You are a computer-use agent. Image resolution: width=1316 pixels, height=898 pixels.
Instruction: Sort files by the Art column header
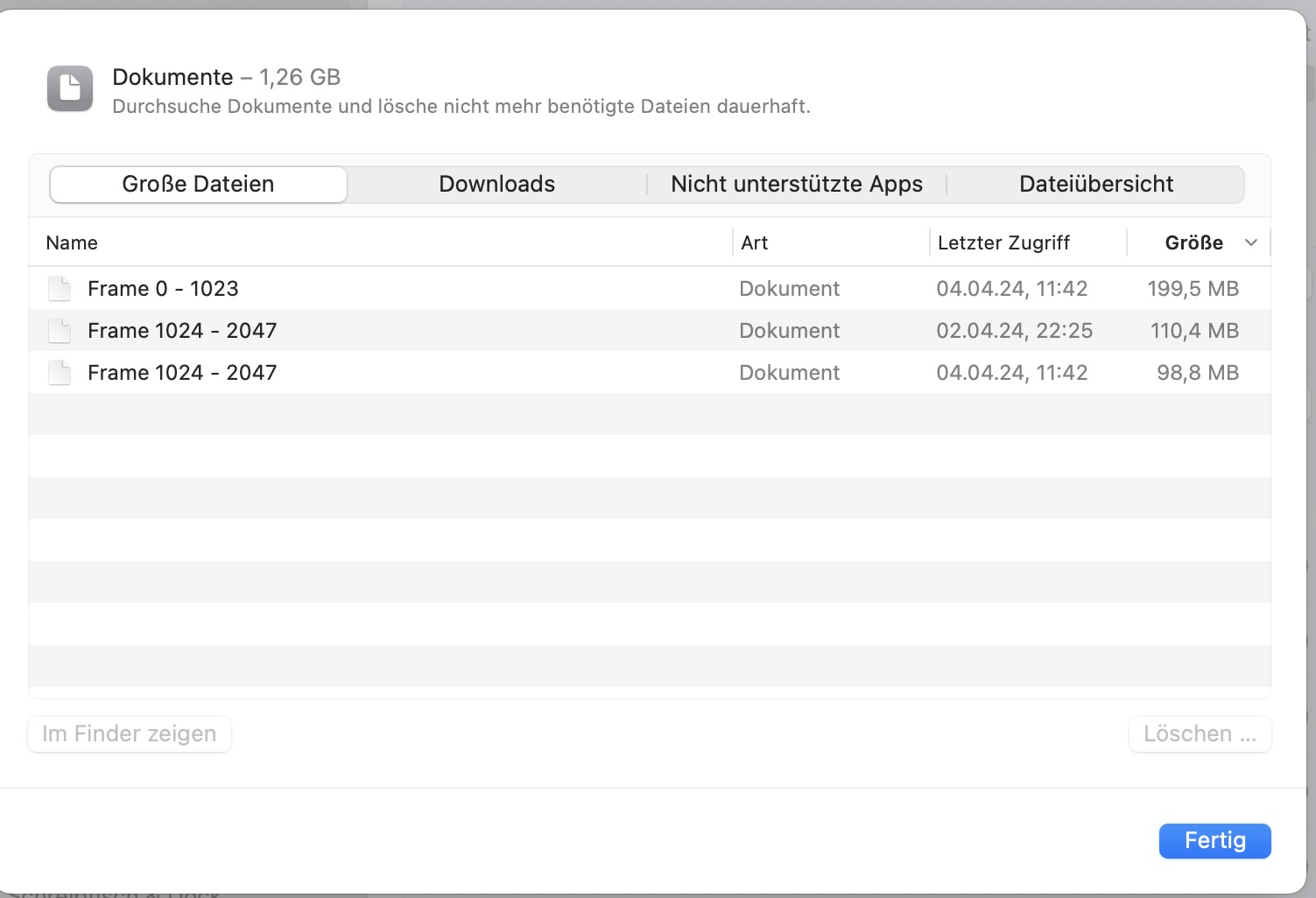pyautogui.click(x=754, y=243)
